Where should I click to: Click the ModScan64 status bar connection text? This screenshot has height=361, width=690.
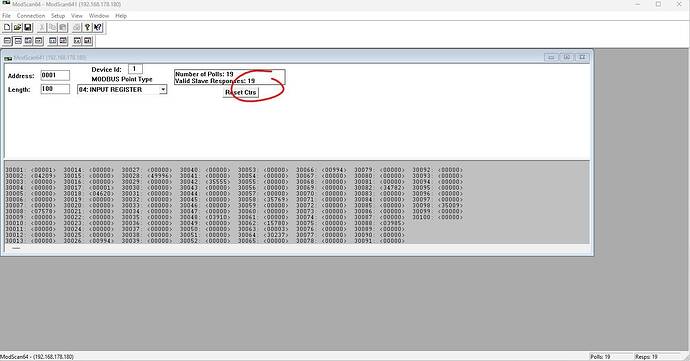[x=37, y=357]
